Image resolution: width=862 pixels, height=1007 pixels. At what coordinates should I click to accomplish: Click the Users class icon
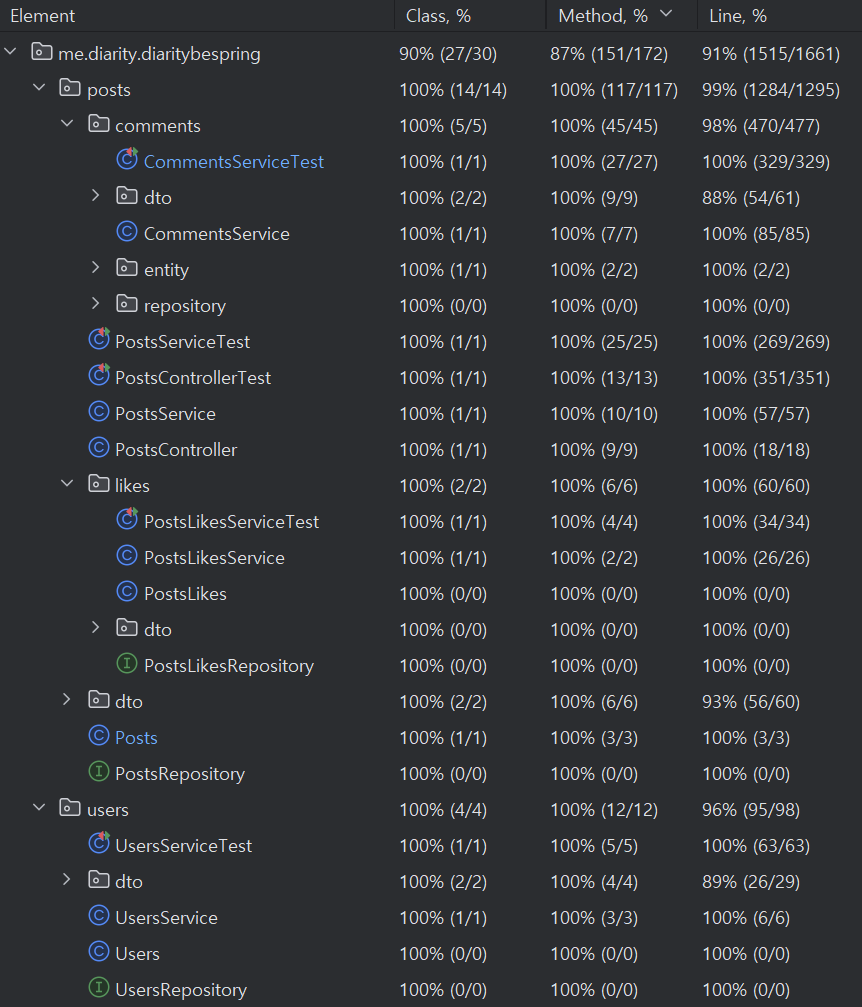click(x=98, y=951)
